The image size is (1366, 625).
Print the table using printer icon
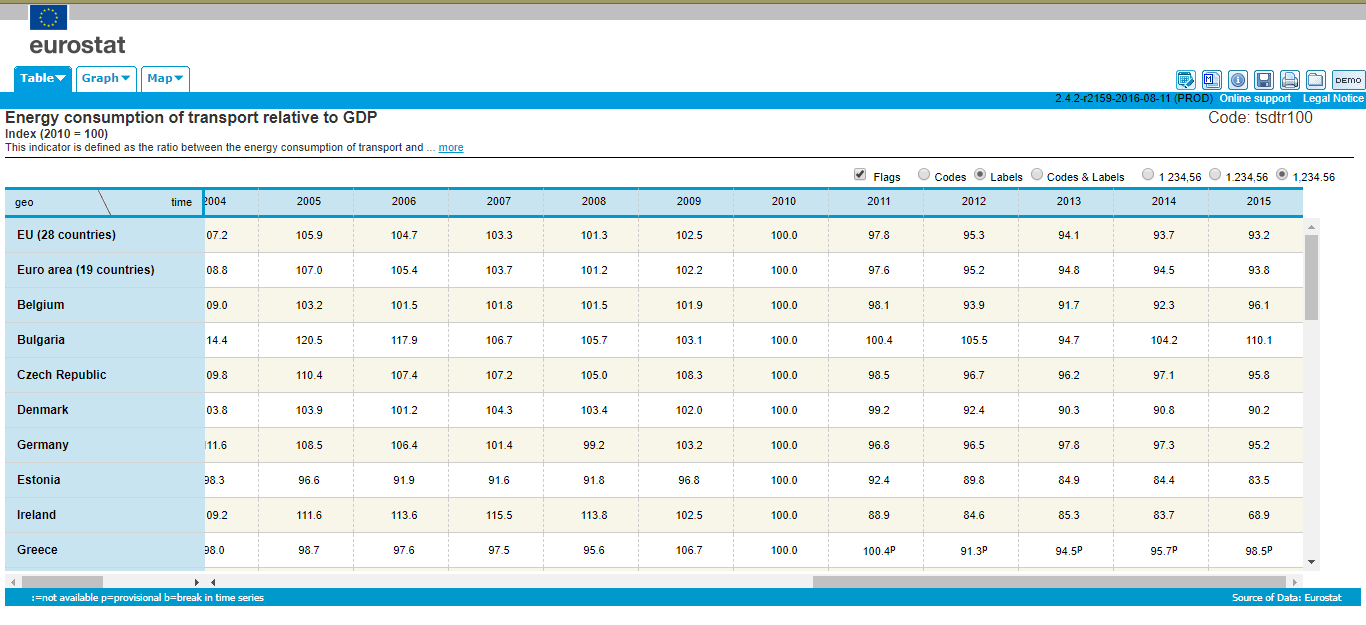coord(1290,80)
